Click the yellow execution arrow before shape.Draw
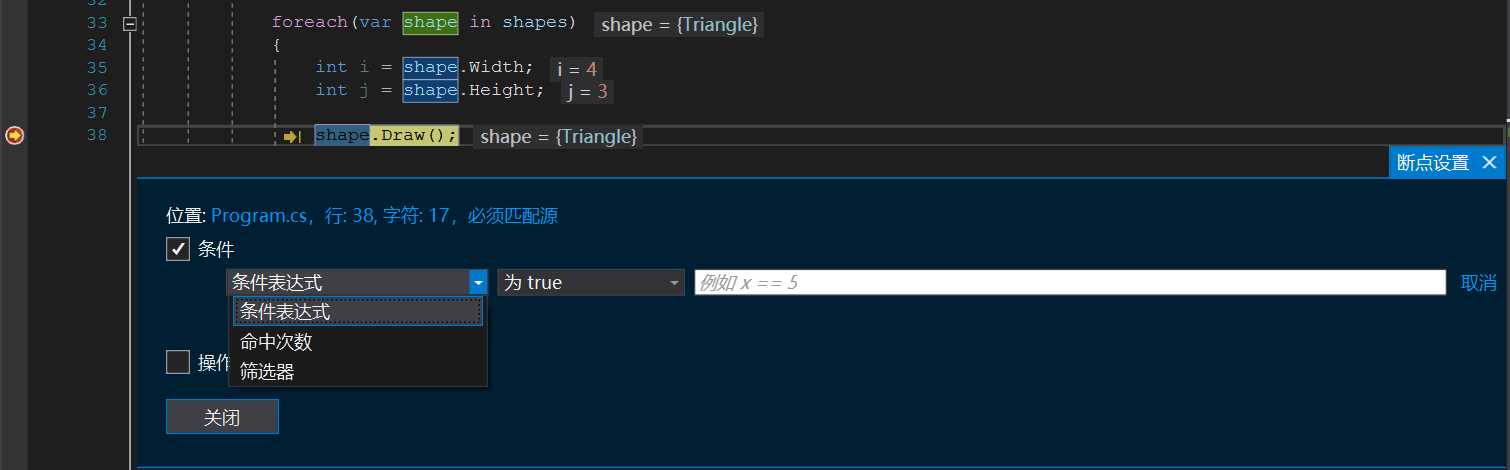This screenshot has height=470, width=1510. coord(292,137)
